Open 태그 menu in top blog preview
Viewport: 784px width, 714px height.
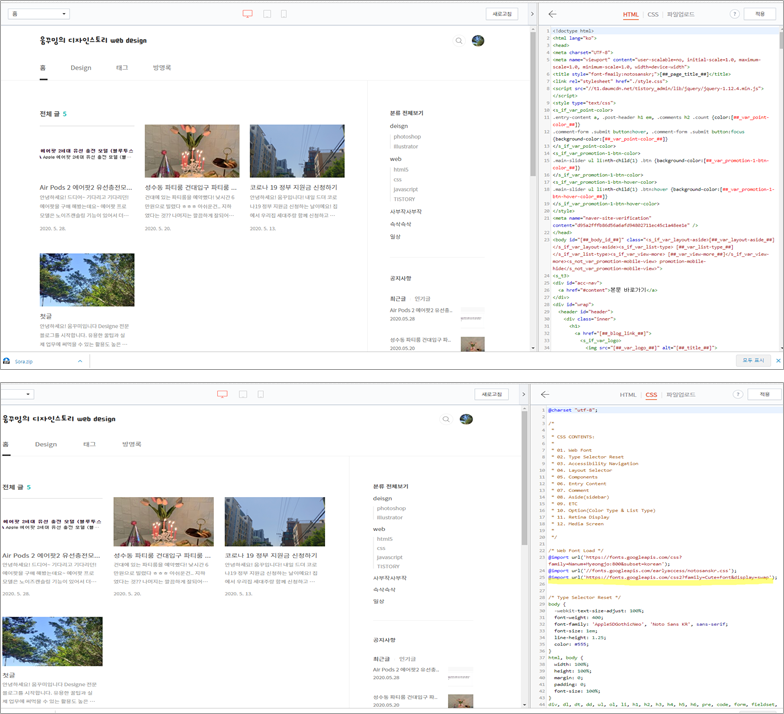[122, 68]
